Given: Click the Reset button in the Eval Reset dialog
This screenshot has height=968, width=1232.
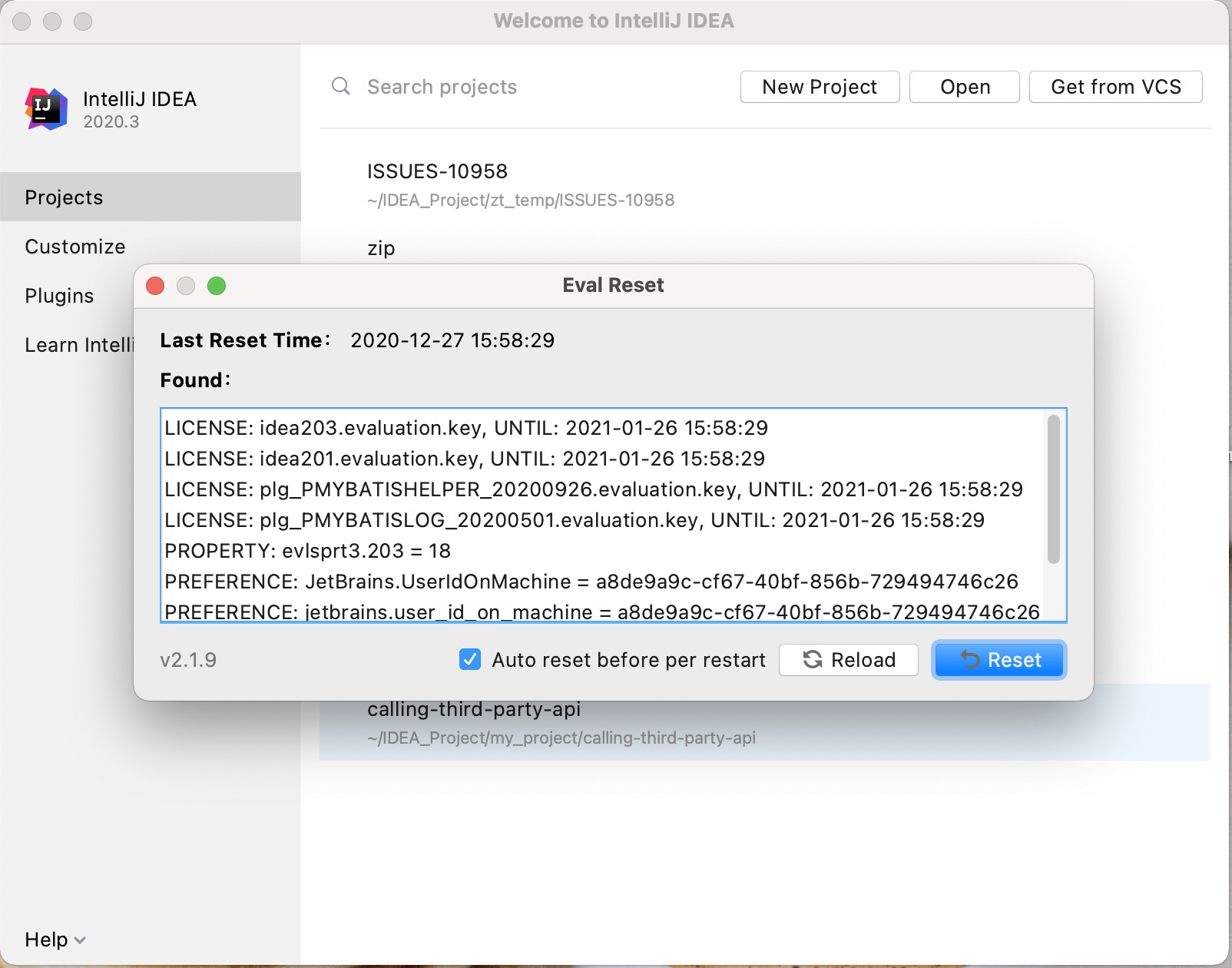Looking at the screenshot, I should [x=999, y=660].
